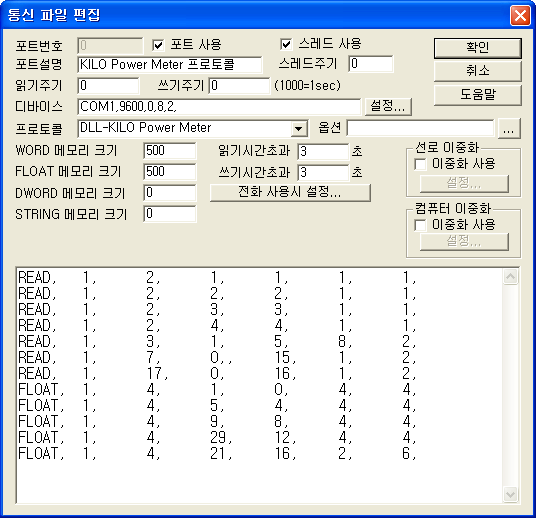The height and width of the screenshot is (518, 536).
Task: Enable 이중화 사용 under 컴퓨터 이중화
Action: pos(420,225)
